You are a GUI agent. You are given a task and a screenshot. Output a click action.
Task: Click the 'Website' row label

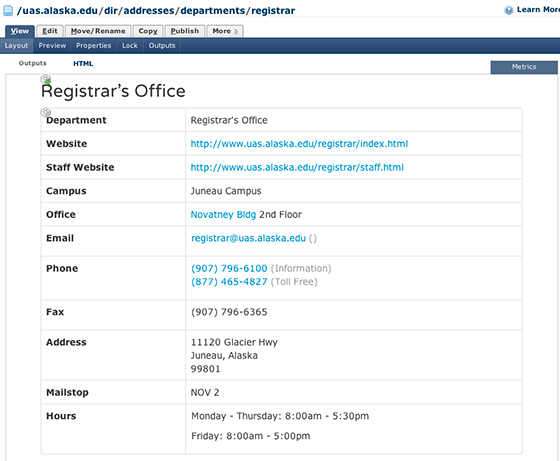coord(66,144)
